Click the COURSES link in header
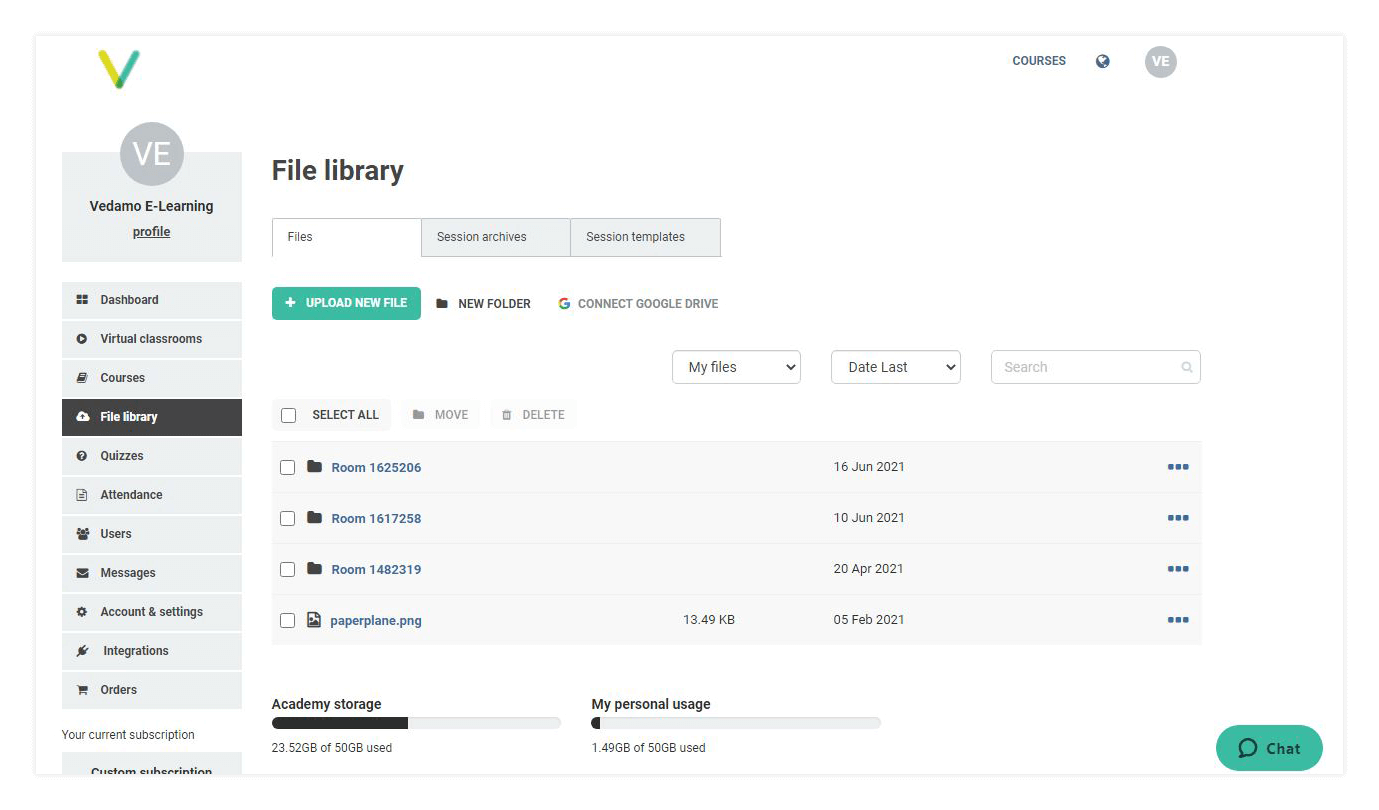Image resolution: width=1379 pixels, height=810 pixels. coord(1039,61)
